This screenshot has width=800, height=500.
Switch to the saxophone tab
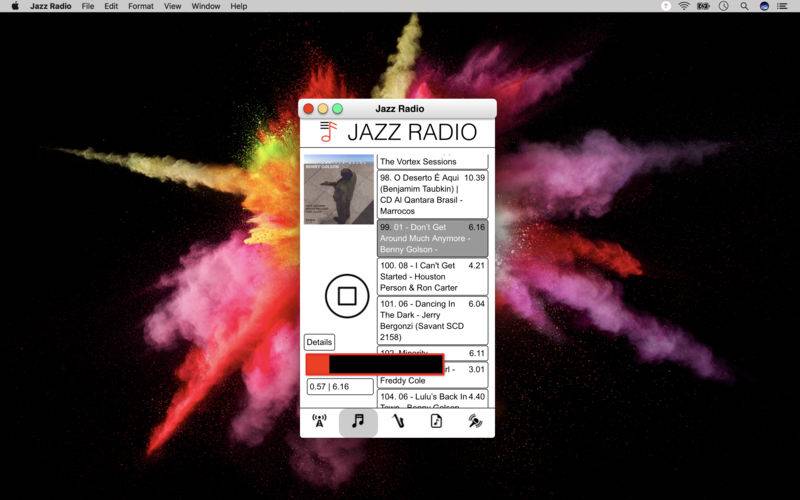pos(398,421)
